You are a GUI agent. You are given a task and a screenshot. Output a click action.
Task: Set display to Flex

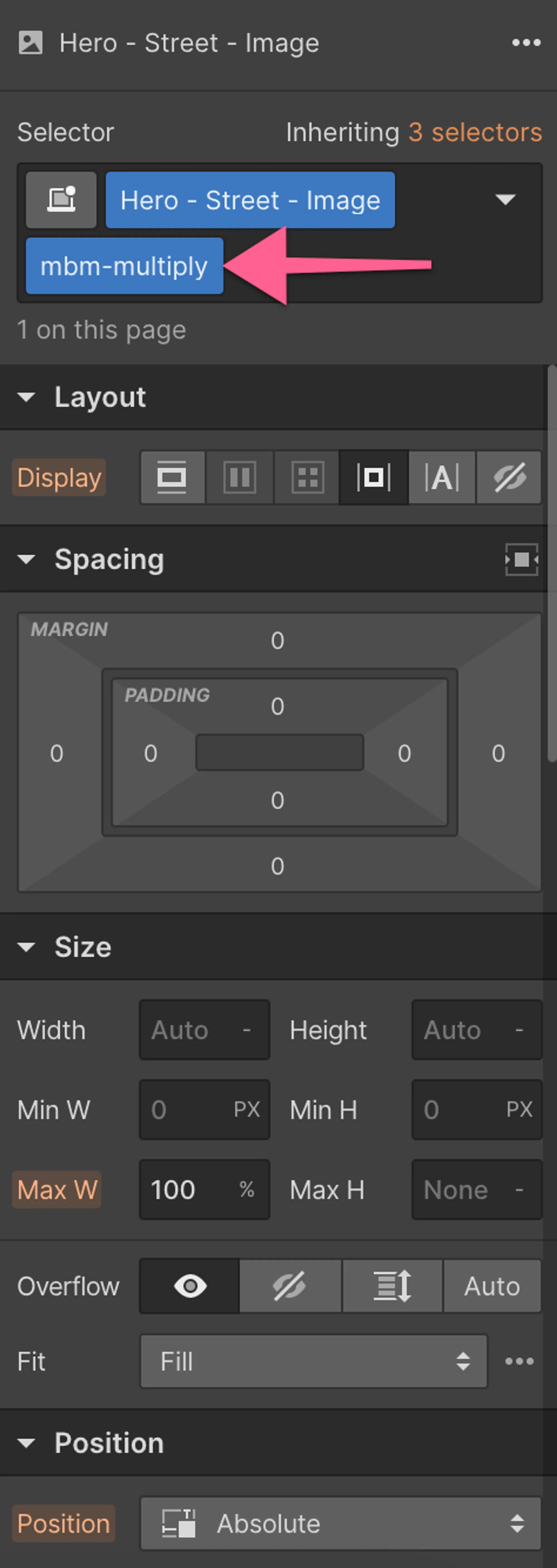point(240,477)
